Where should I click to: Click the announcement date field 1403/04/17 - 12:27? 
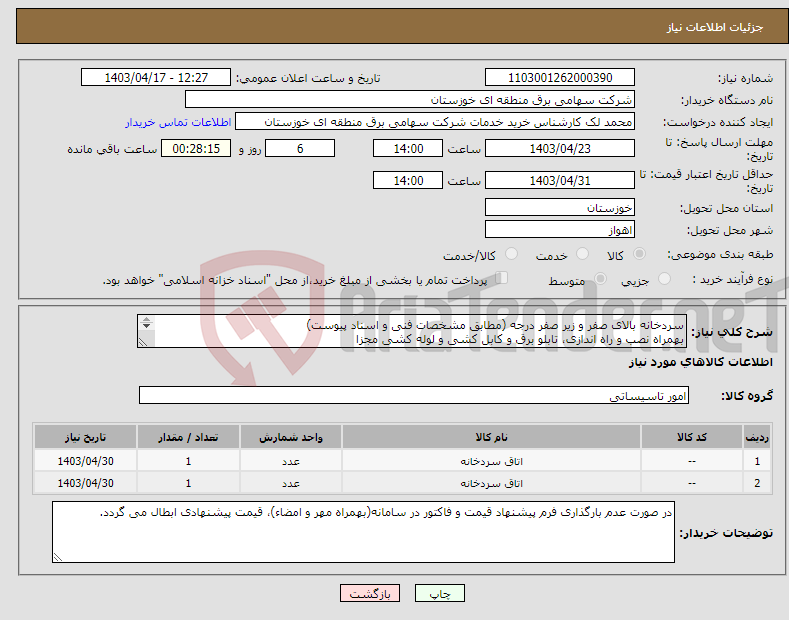point(156,78)
